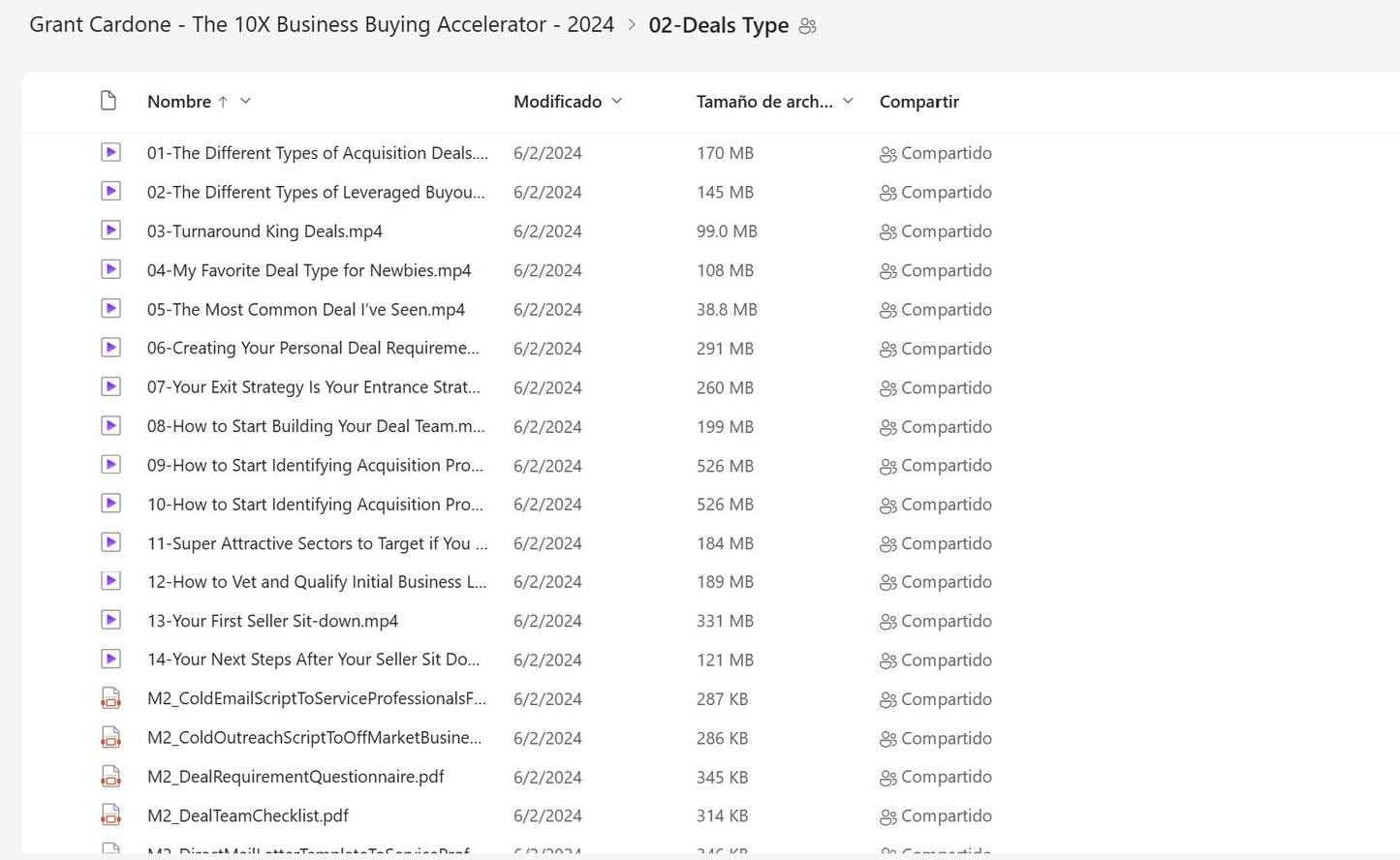Open the Nombre column dropdown chevron
This screenshot has width=1400, height=860.
tap(246, 101)
